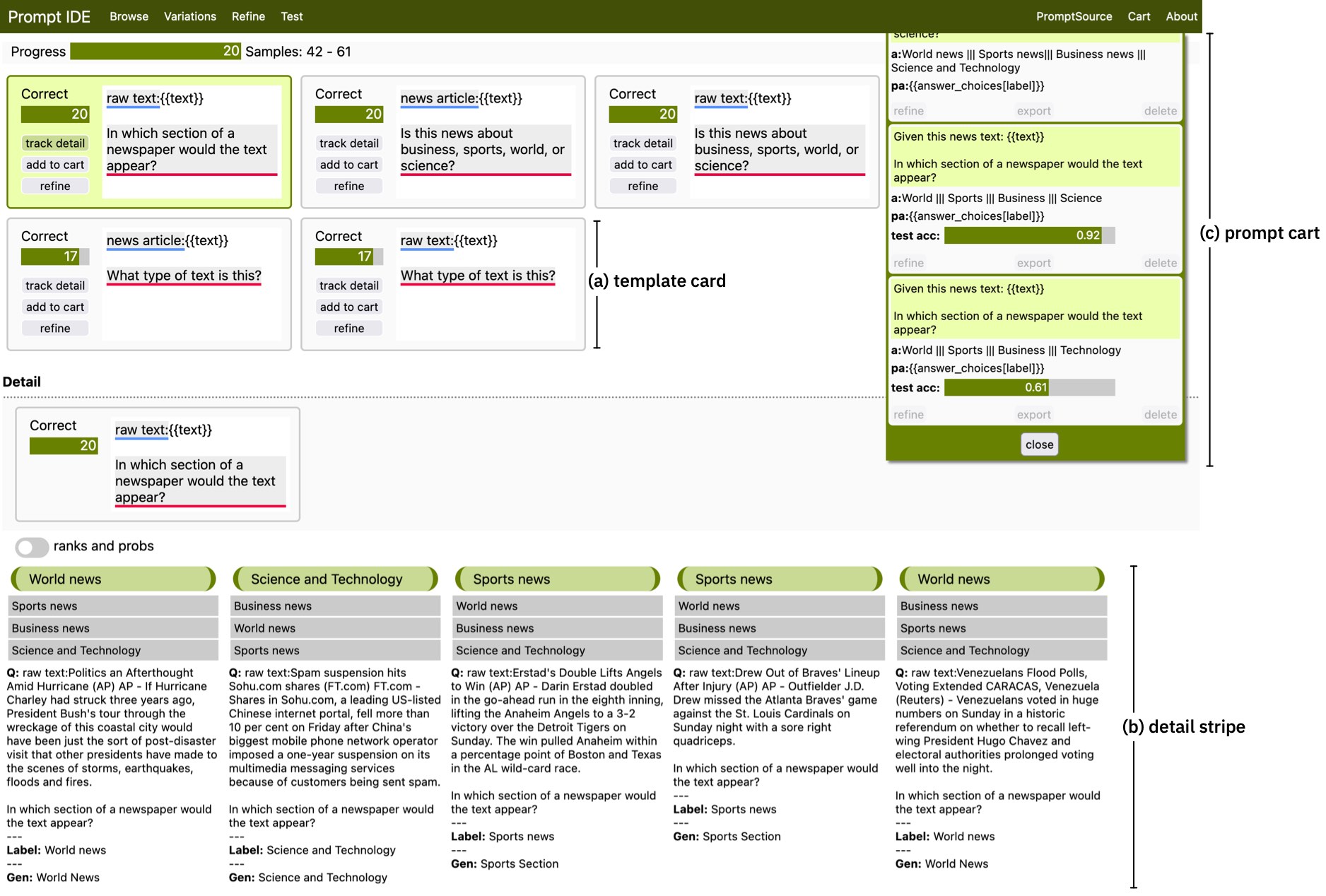The height and width of the screenshot is (896, 1326).
Task: Add the news article business-sports prompt to cart
Action: coord(348,165)
